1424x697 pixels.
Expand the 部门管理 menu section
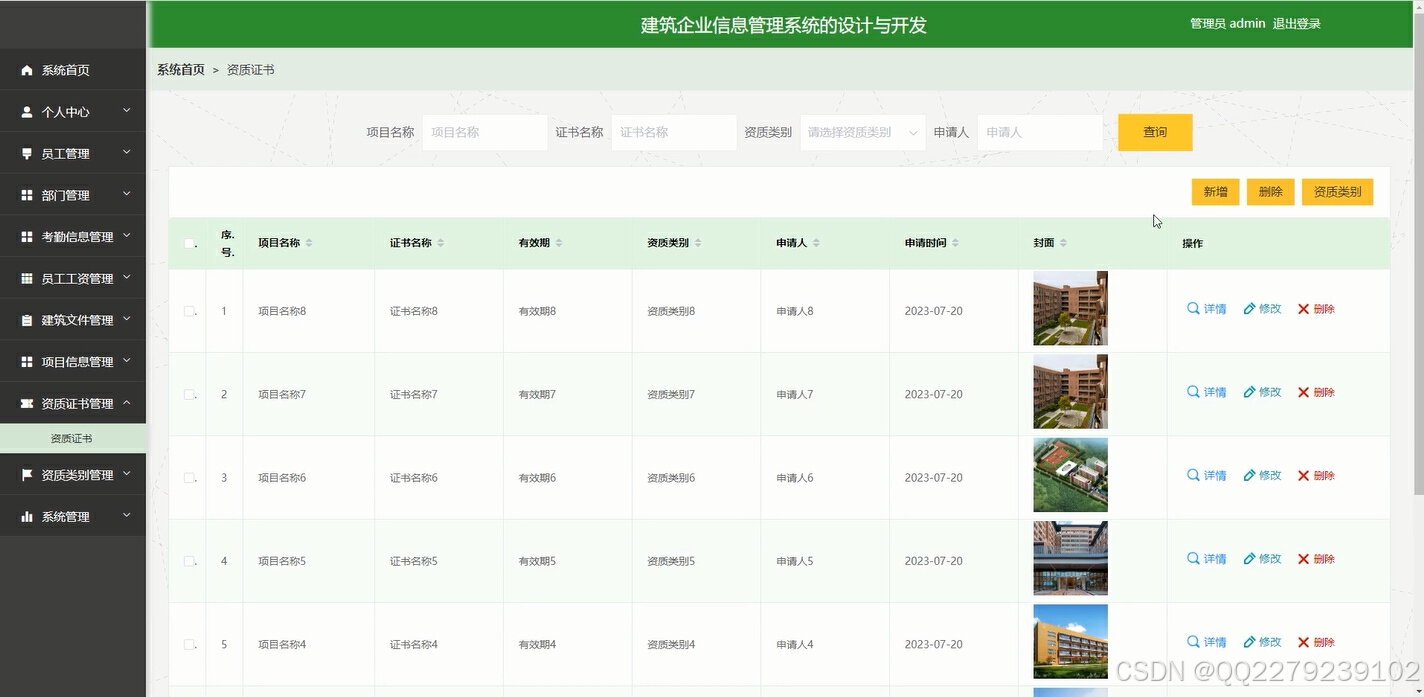(70, 194)
